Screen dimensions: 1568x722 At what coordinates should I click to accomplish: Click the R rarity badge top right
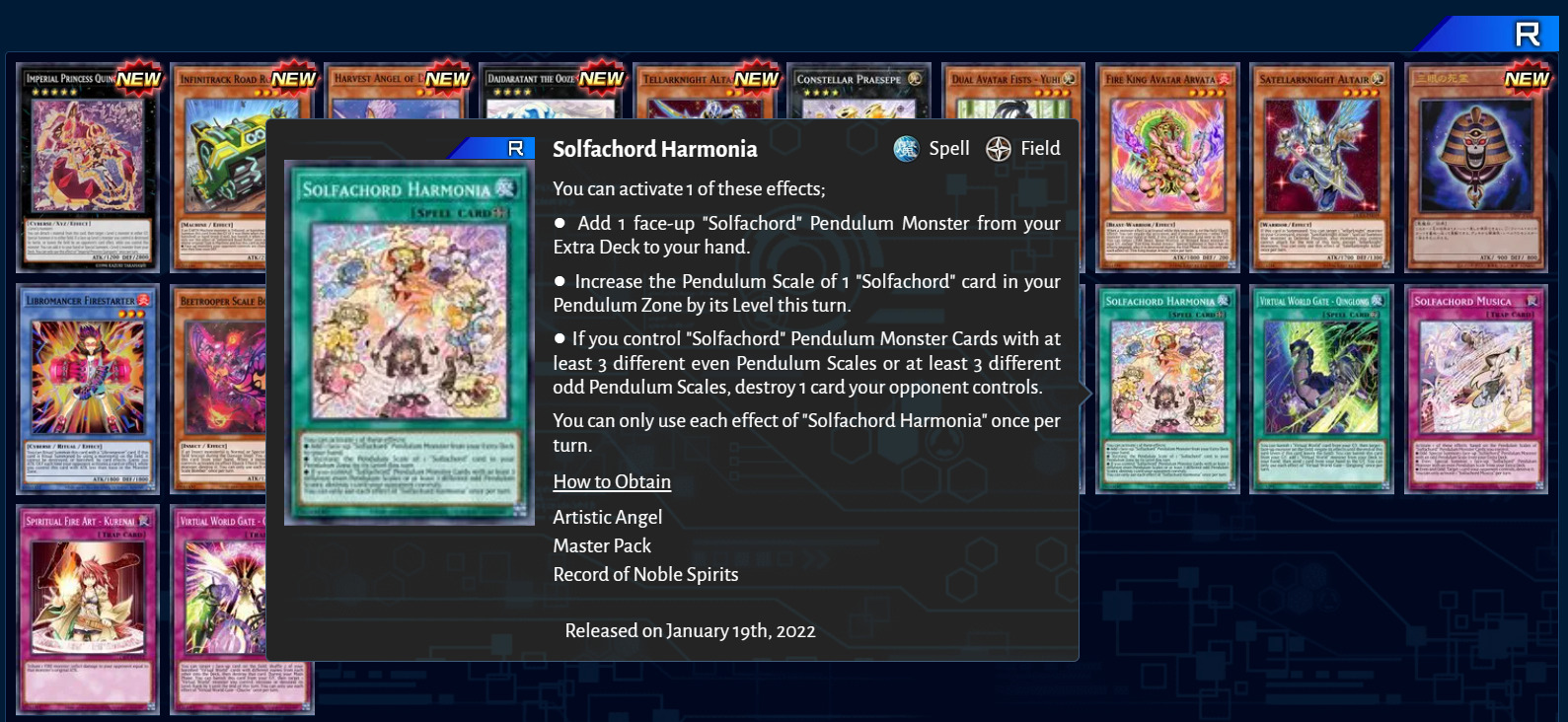point(1528,35)
